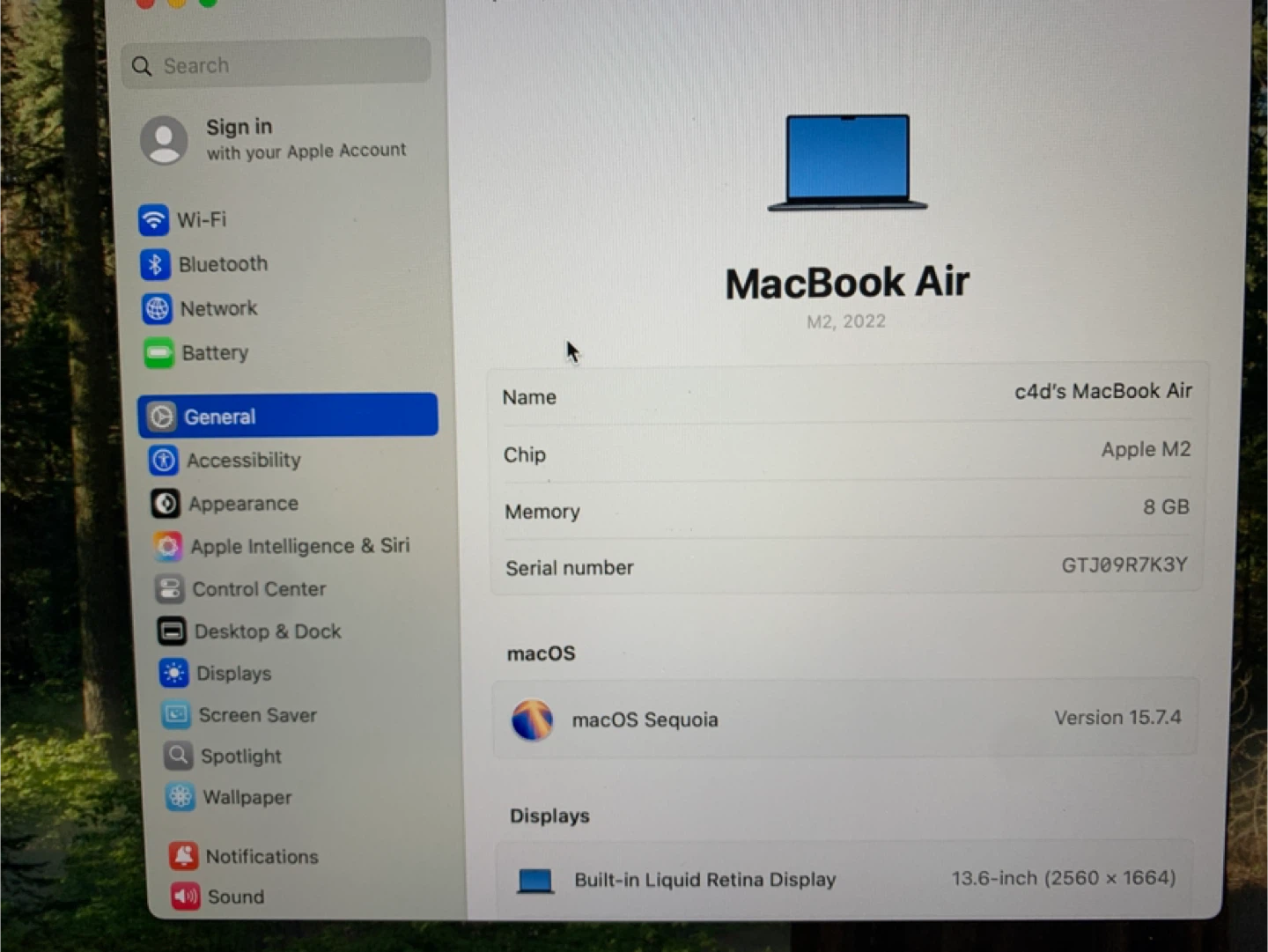Go to Spotlight sidebar label
This screenshot has width=1268, height=952.
[x=240, y=756]
